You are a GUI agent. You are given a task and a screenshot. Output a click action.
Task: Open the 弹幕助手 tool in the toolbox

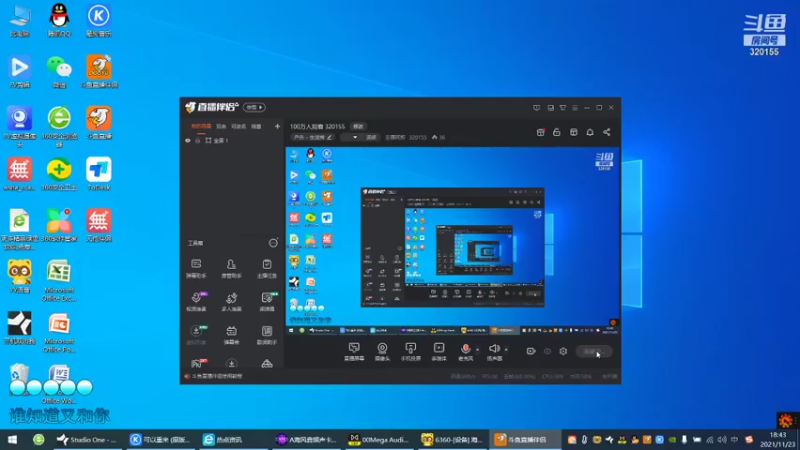tap(196, 268)
